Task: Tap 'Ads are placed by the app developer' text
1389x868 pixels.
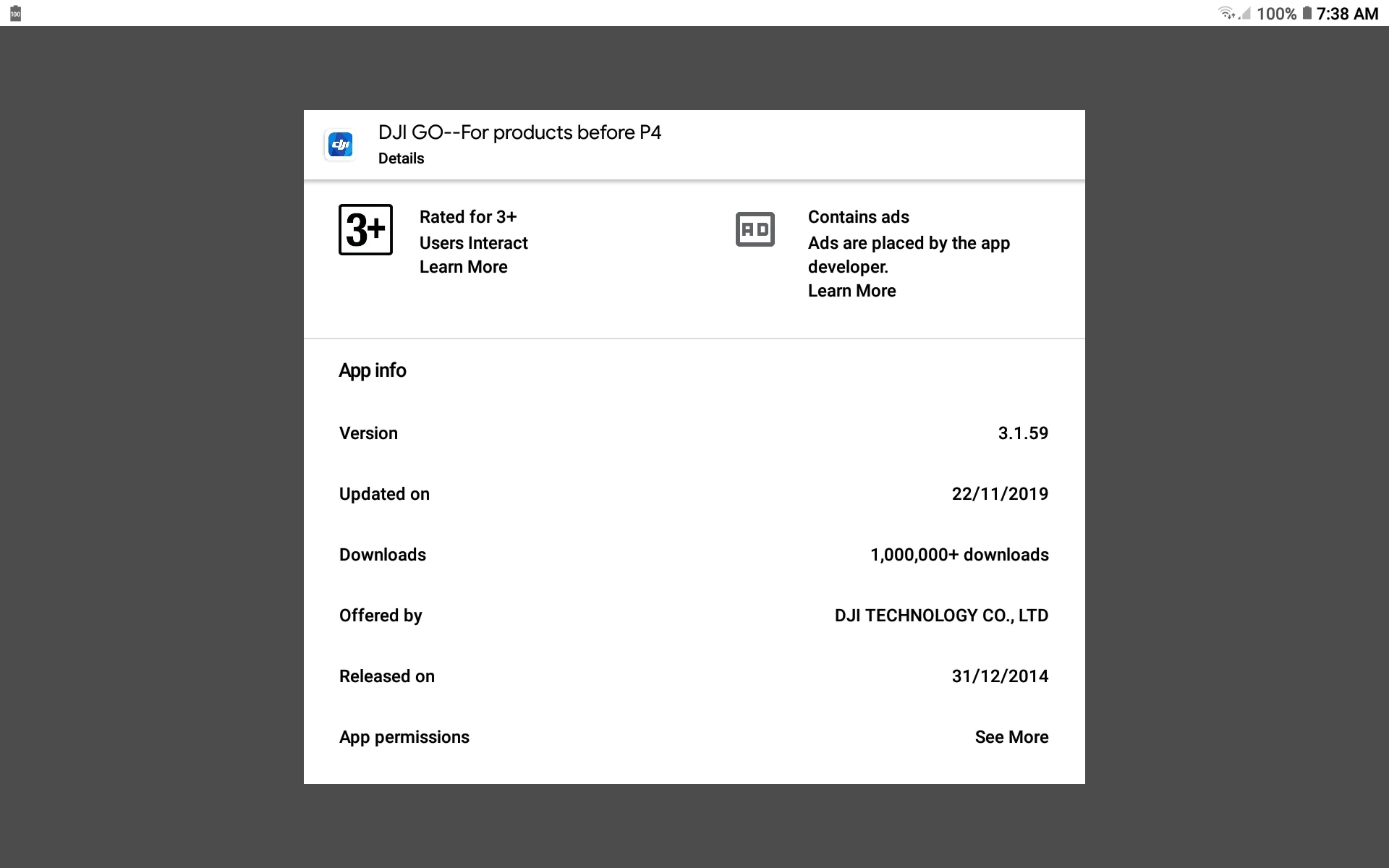Action: click(x=909, y=255)
